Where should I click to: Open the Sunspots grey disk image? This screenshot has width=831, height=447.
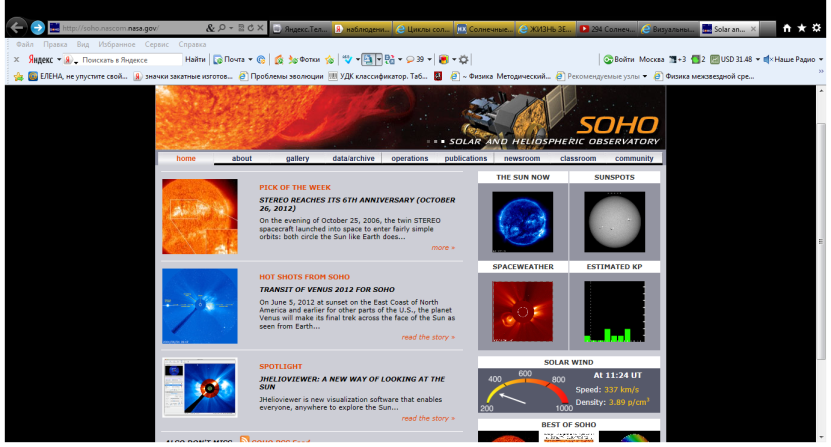pyautogui.click(x=614, y=222)
